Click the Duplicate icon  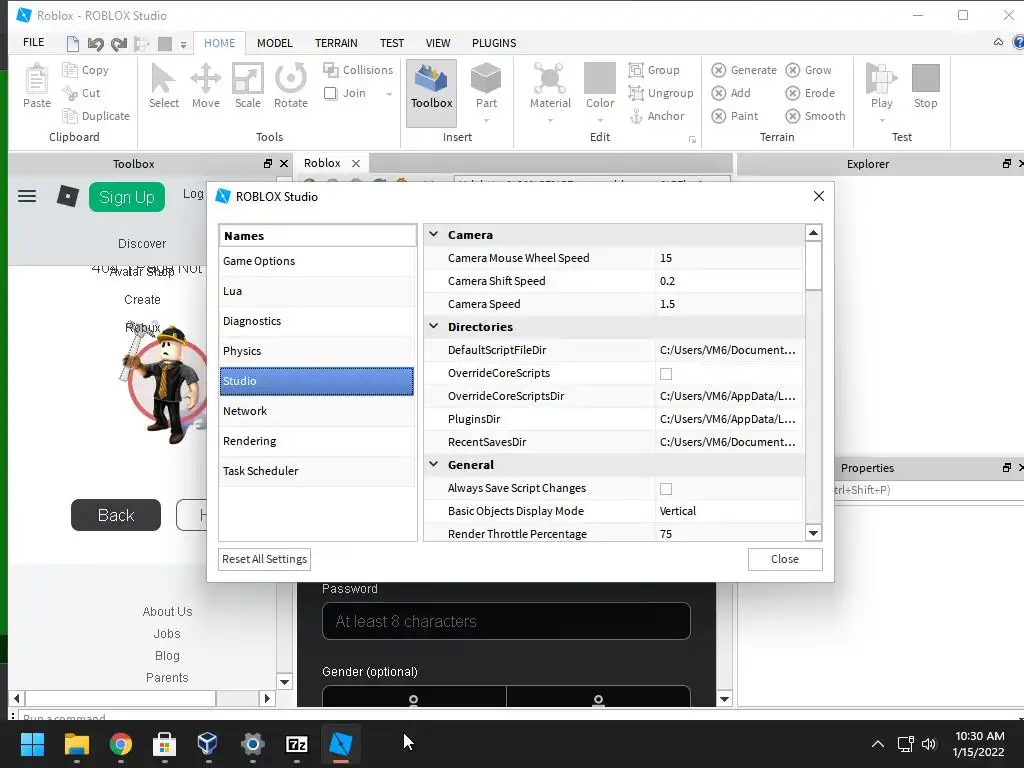(x=70, y=116)
